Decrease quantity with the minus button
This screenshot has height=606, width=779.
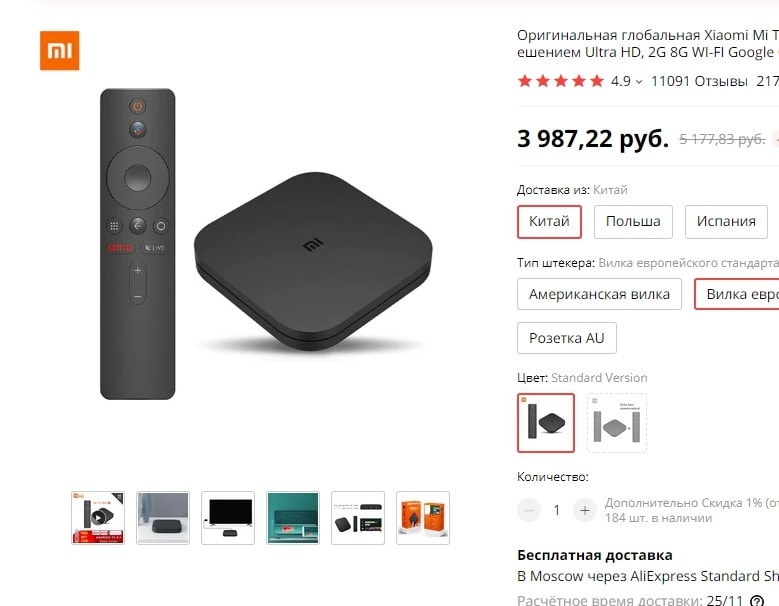tap(529, 510)
